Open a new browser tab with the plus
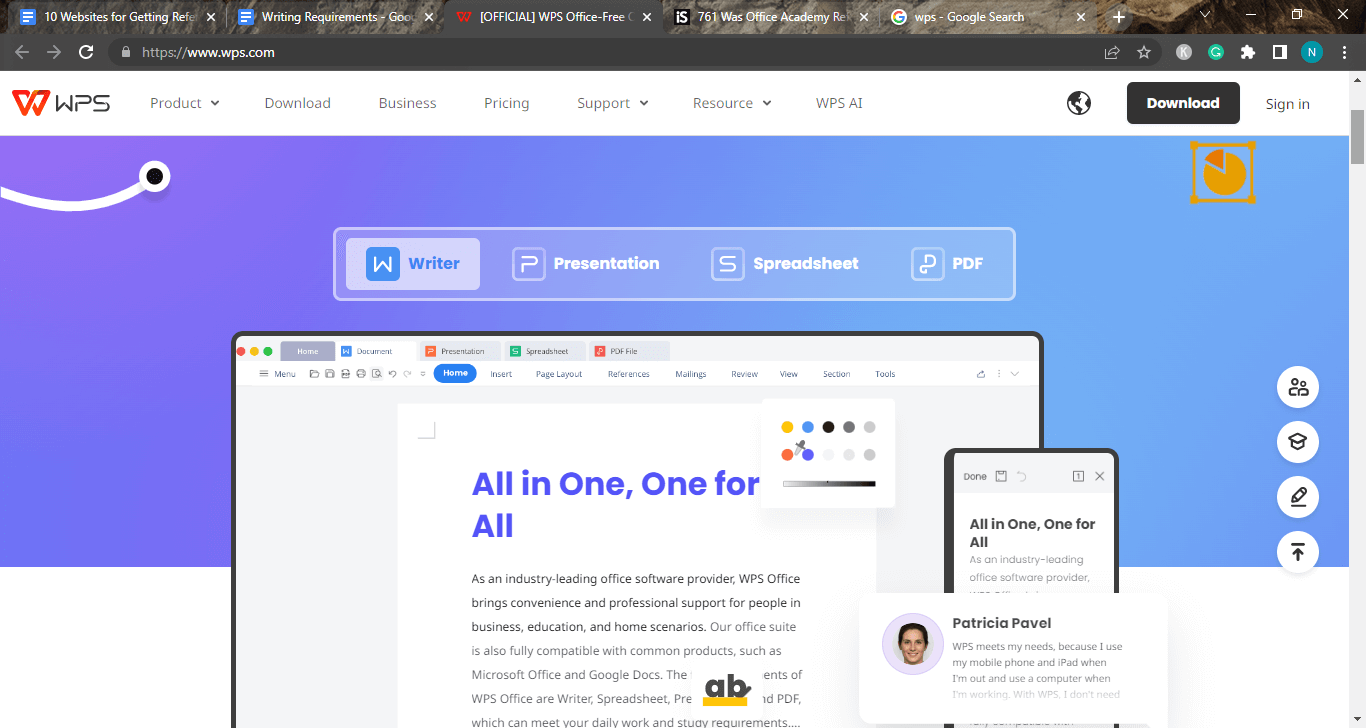The height and width of the screenshot is (728, 1366). (1119, 17)
